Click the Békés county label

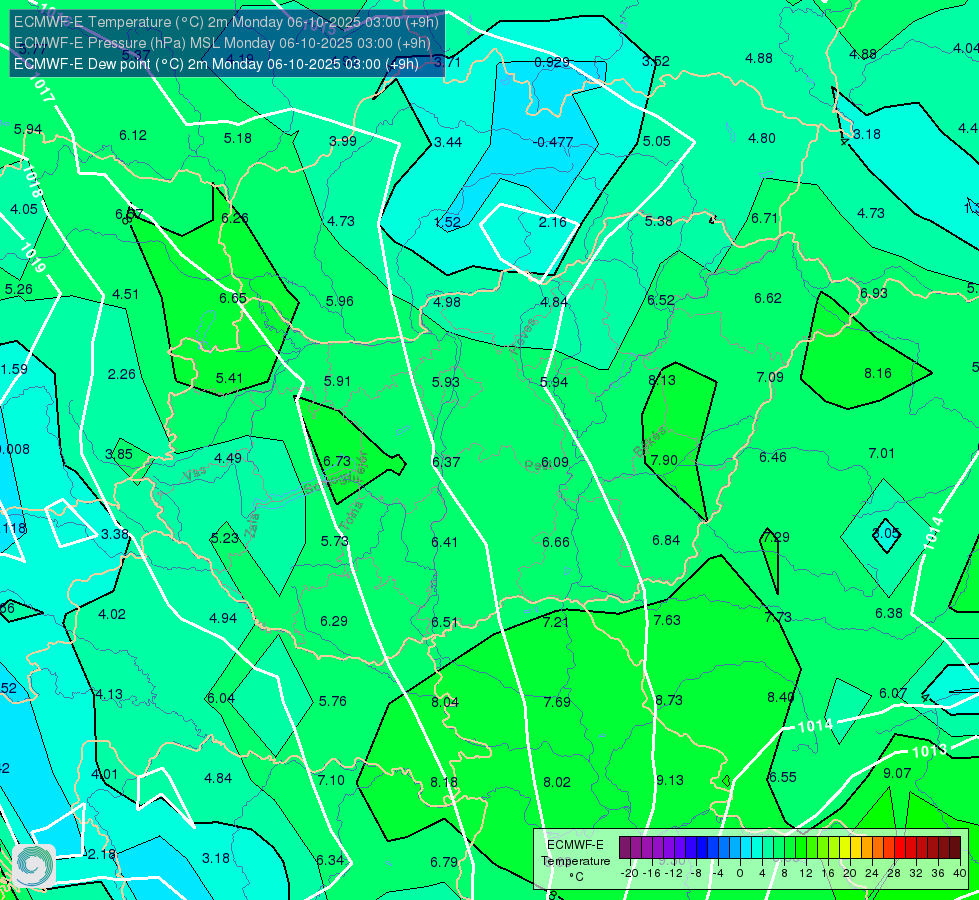tap(650, 441)
